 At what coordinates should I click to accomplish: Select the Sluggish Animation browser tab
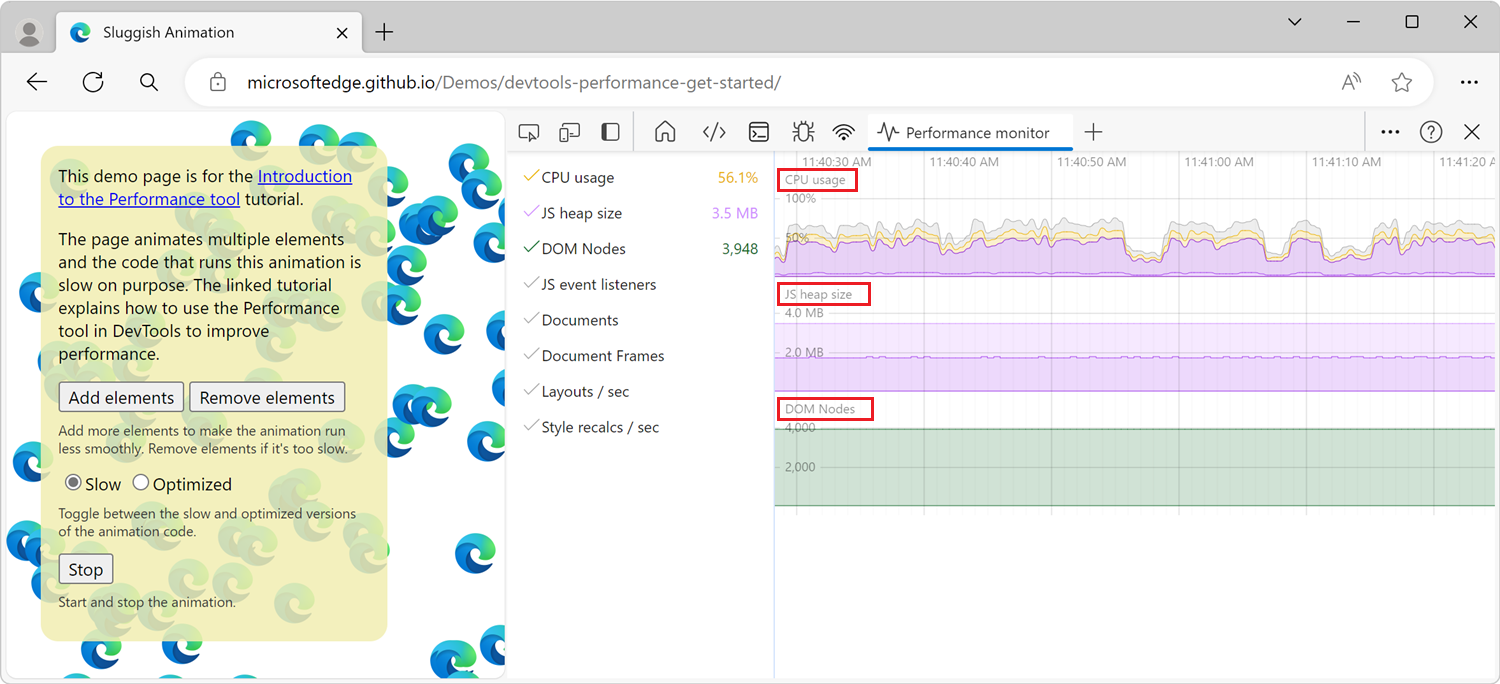[208, 32]
